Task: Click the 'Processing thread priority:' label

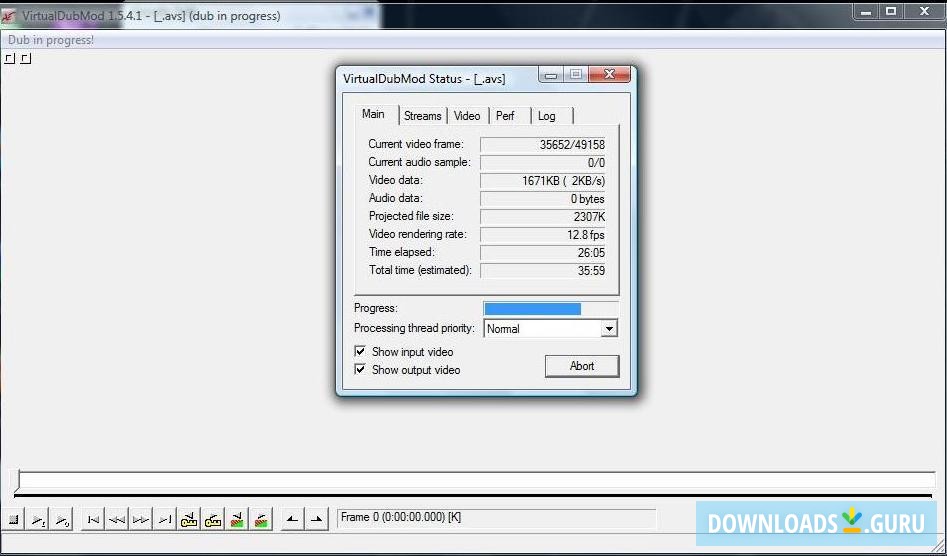Action: [414, 328]
